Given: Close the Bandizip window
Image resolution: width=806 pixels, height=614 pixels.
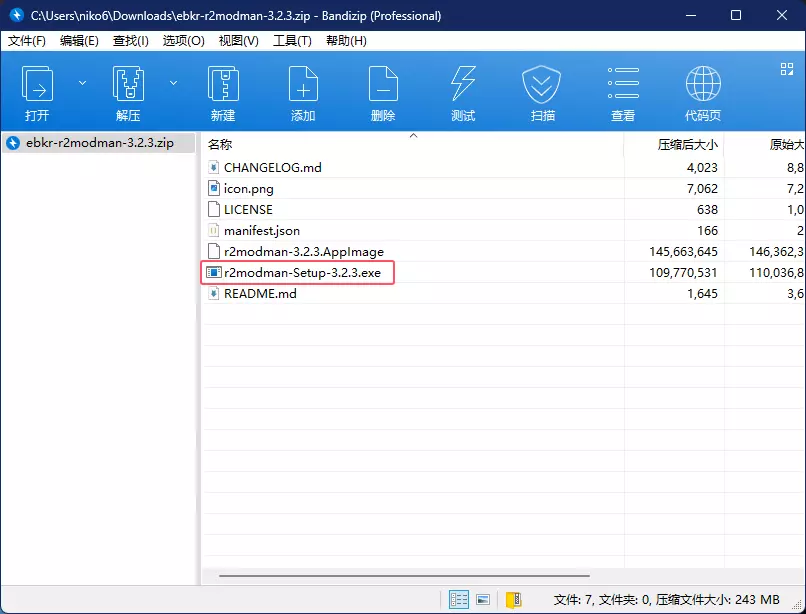Looking at the screenshot, I should (782, 15).
